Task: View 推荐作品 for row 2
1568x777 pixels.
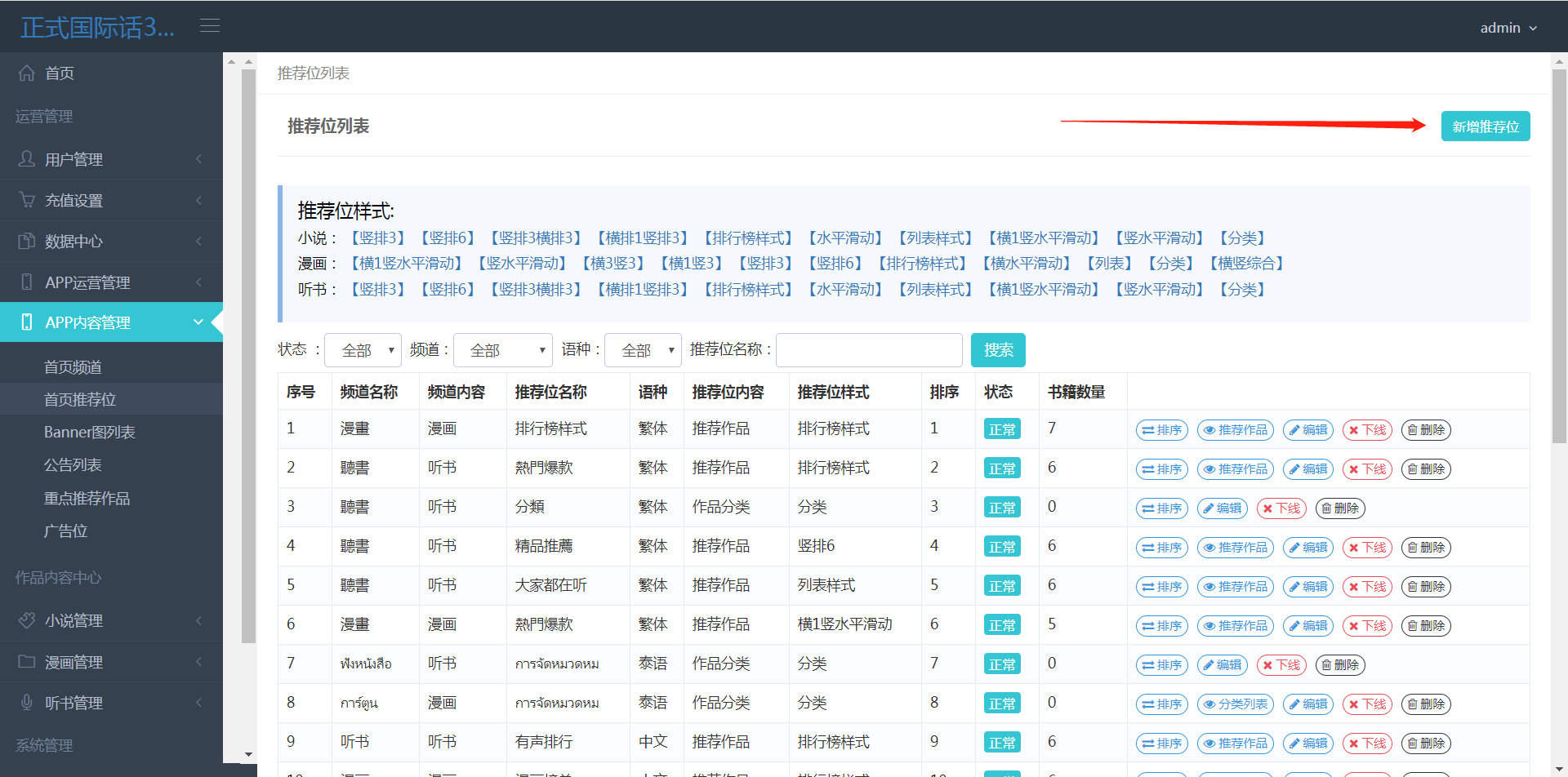Action: [x=1235, y=469]
